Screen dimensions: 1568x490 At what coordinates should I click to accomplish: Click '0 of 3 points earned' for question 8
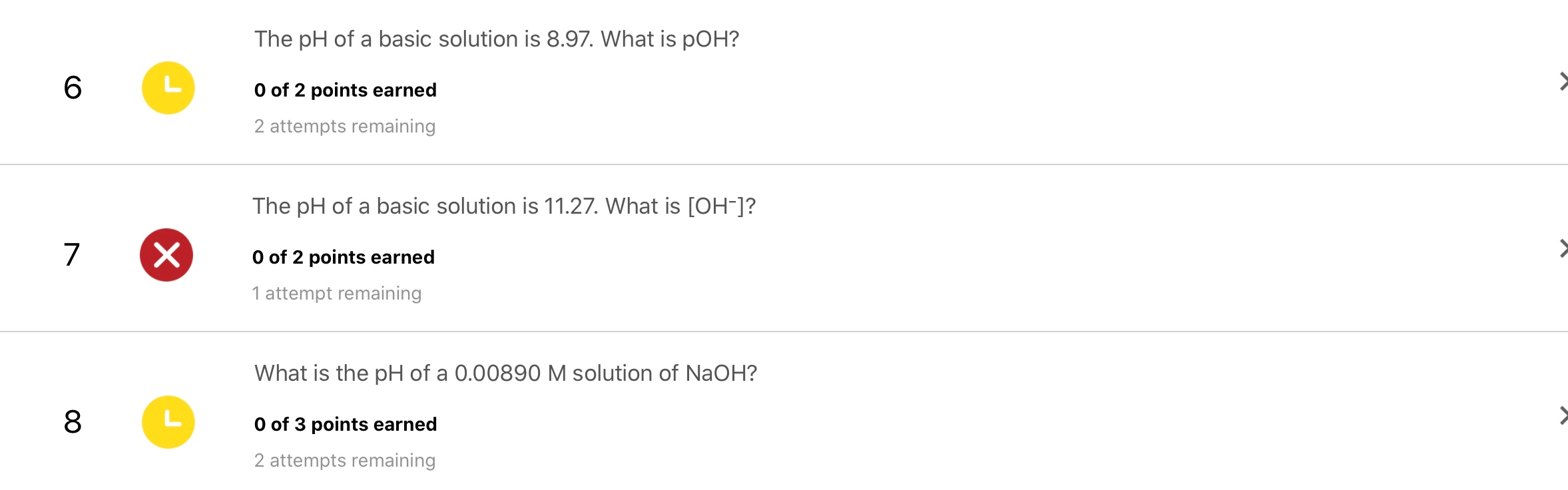345,424
